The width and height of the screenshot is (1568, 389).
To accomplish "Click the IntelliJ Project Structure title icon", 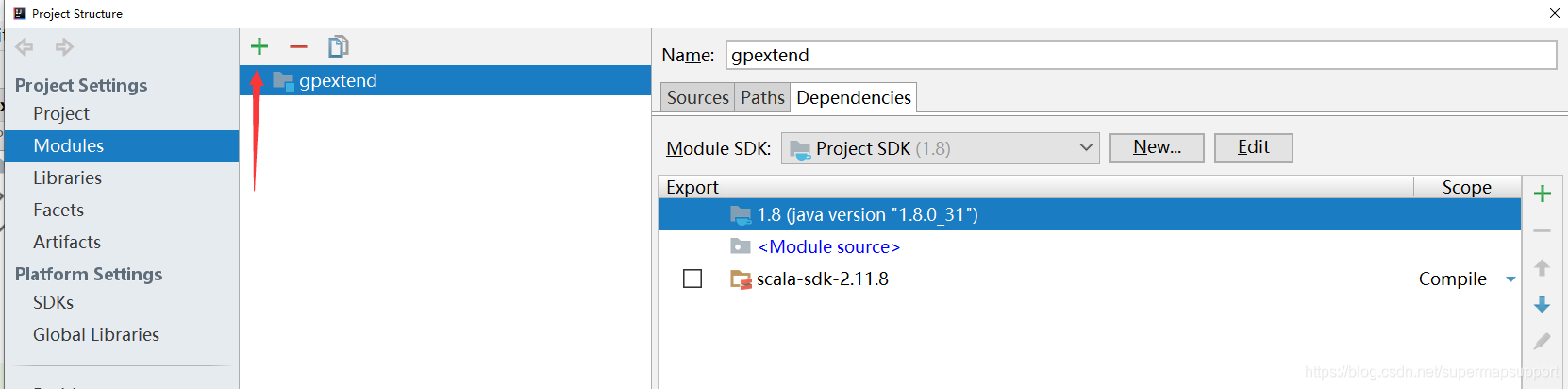I will [x=20, y=13].
